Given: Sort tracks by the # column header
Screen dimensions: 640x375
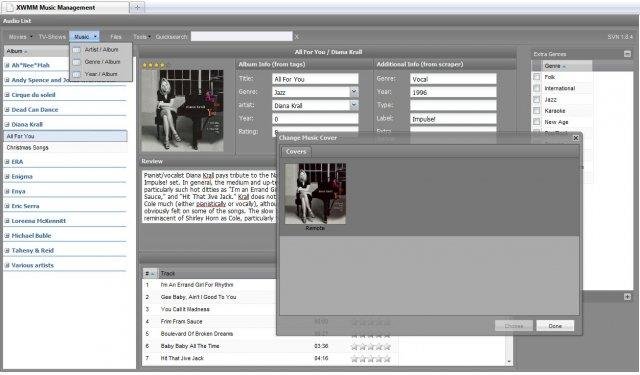Looking at the screenshot, I should pyautogui.click(x=149, y=273).
